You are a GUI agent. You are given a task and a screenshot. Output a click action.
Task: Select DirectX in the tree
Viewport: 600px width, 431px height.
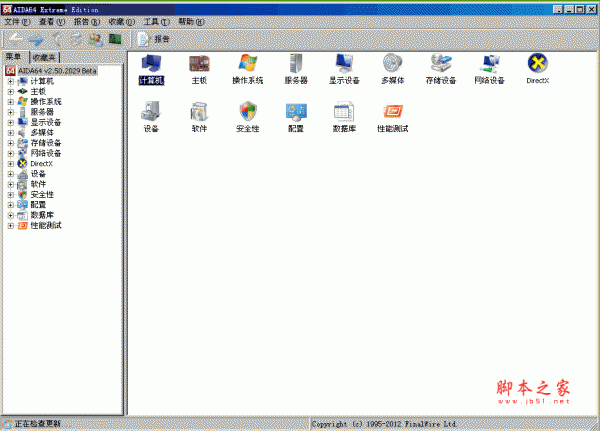coord(42,164)
